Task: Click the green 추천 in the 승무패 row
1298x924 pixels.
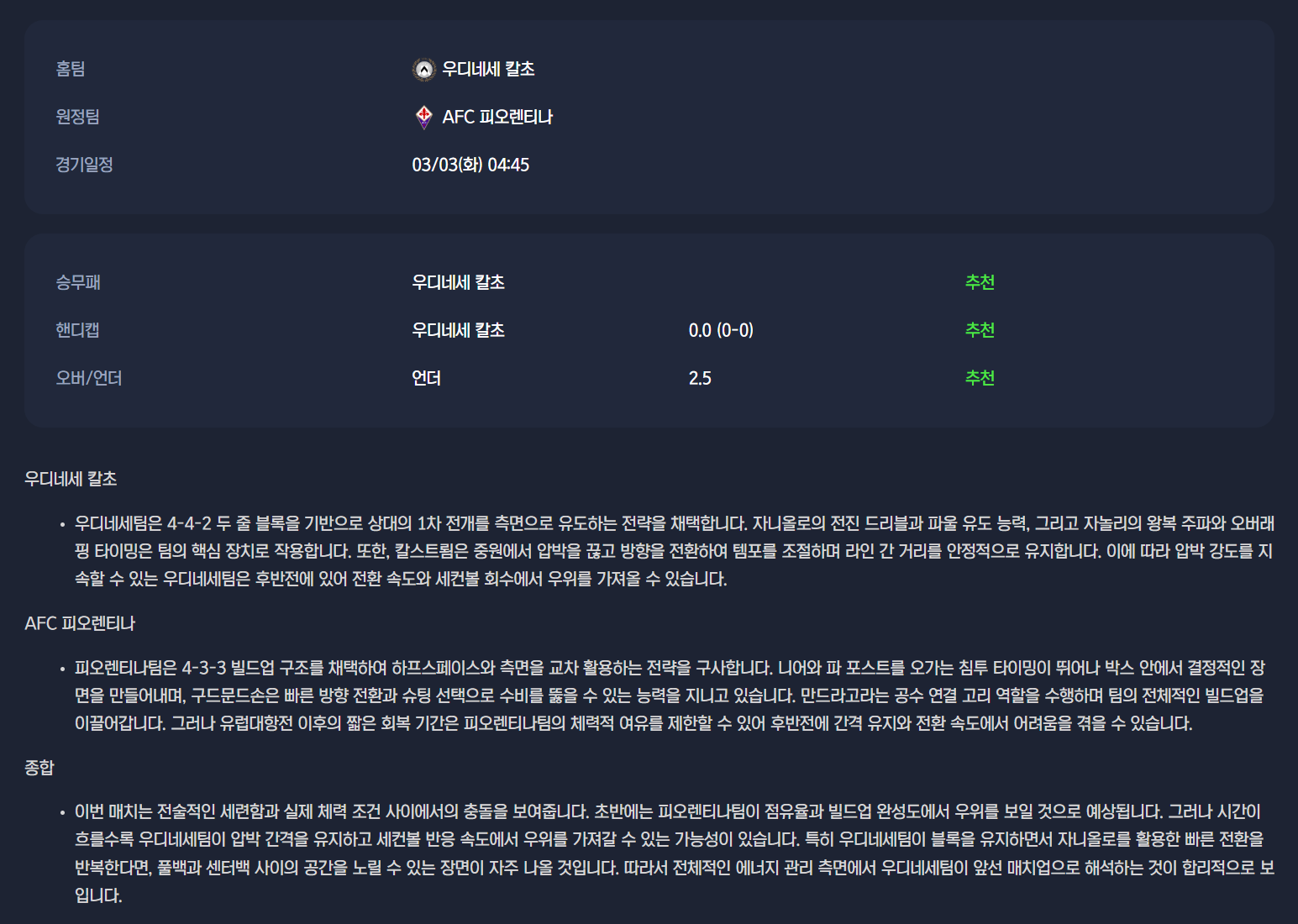Action: tap(980, 282)
